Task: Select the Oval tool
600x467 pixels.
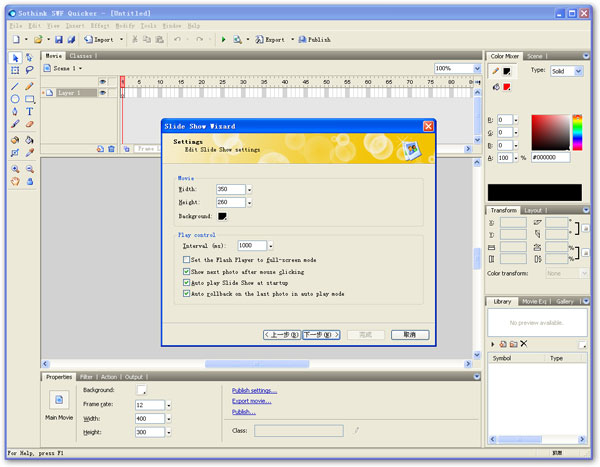Action: coord(15,99)
